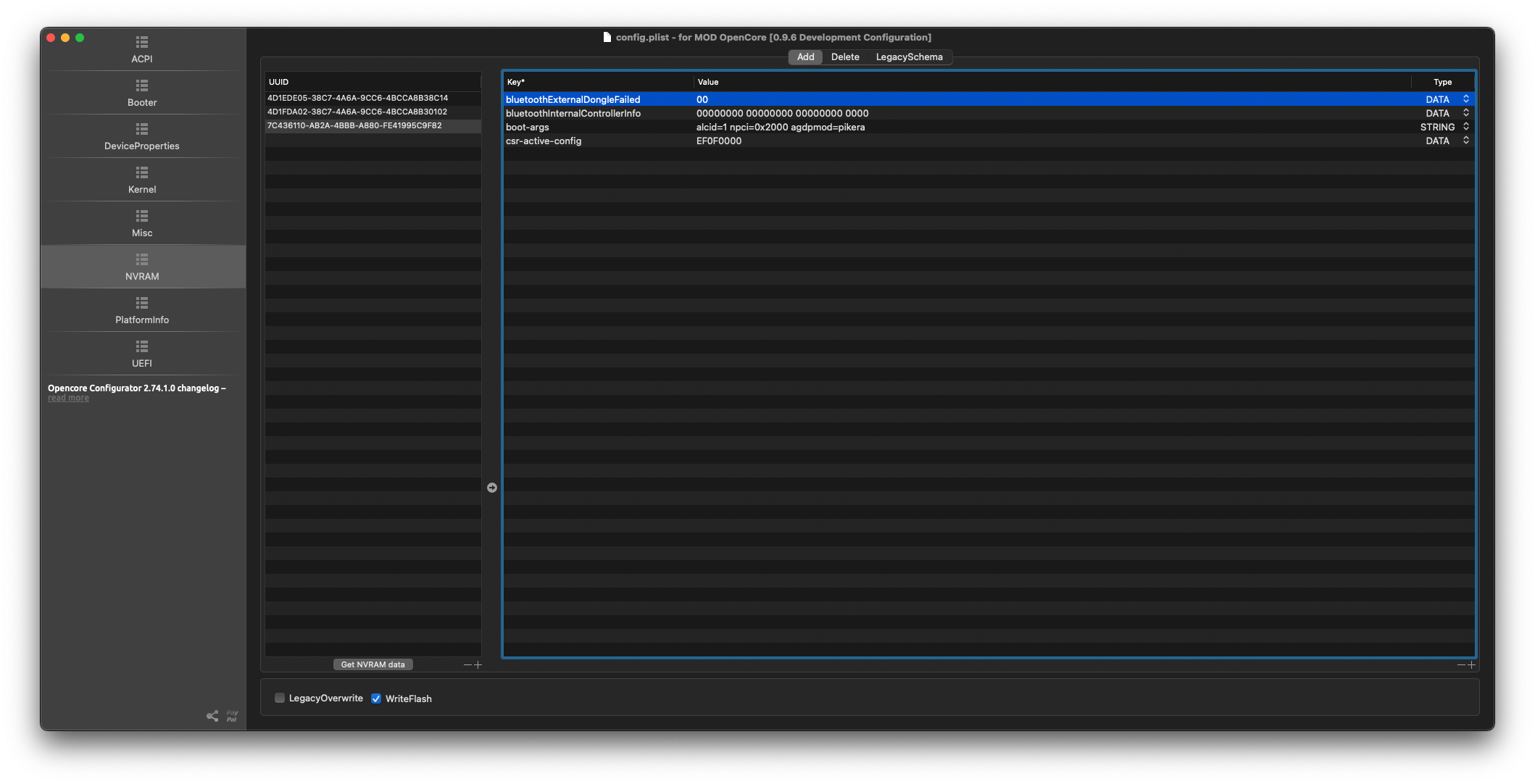Image resolution: width=1535 pixels, height=784 pixels.
Task: Open the UEFI sidebar icon
Action: [142, 347]
